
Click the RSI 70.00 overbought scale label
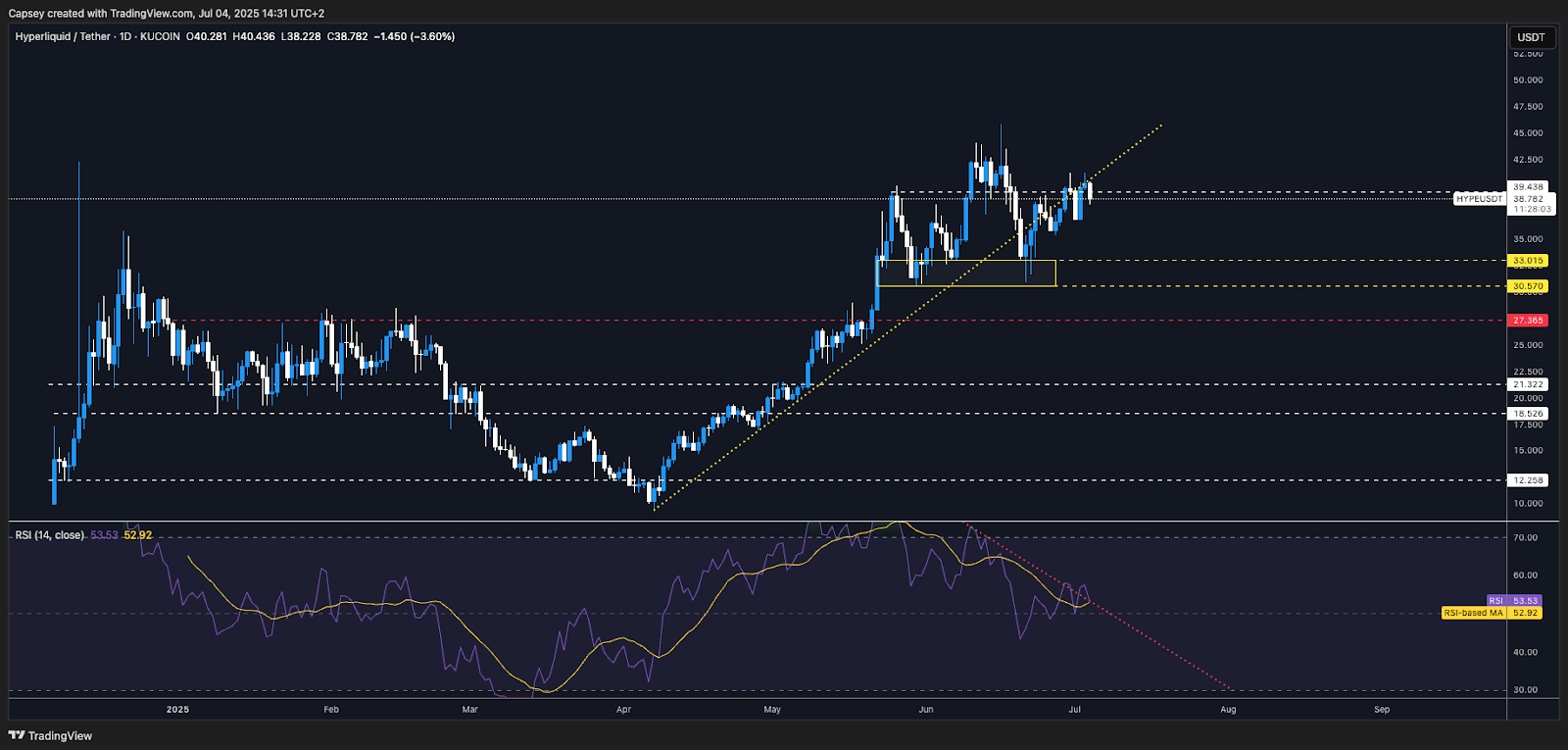coord(1525,537)
